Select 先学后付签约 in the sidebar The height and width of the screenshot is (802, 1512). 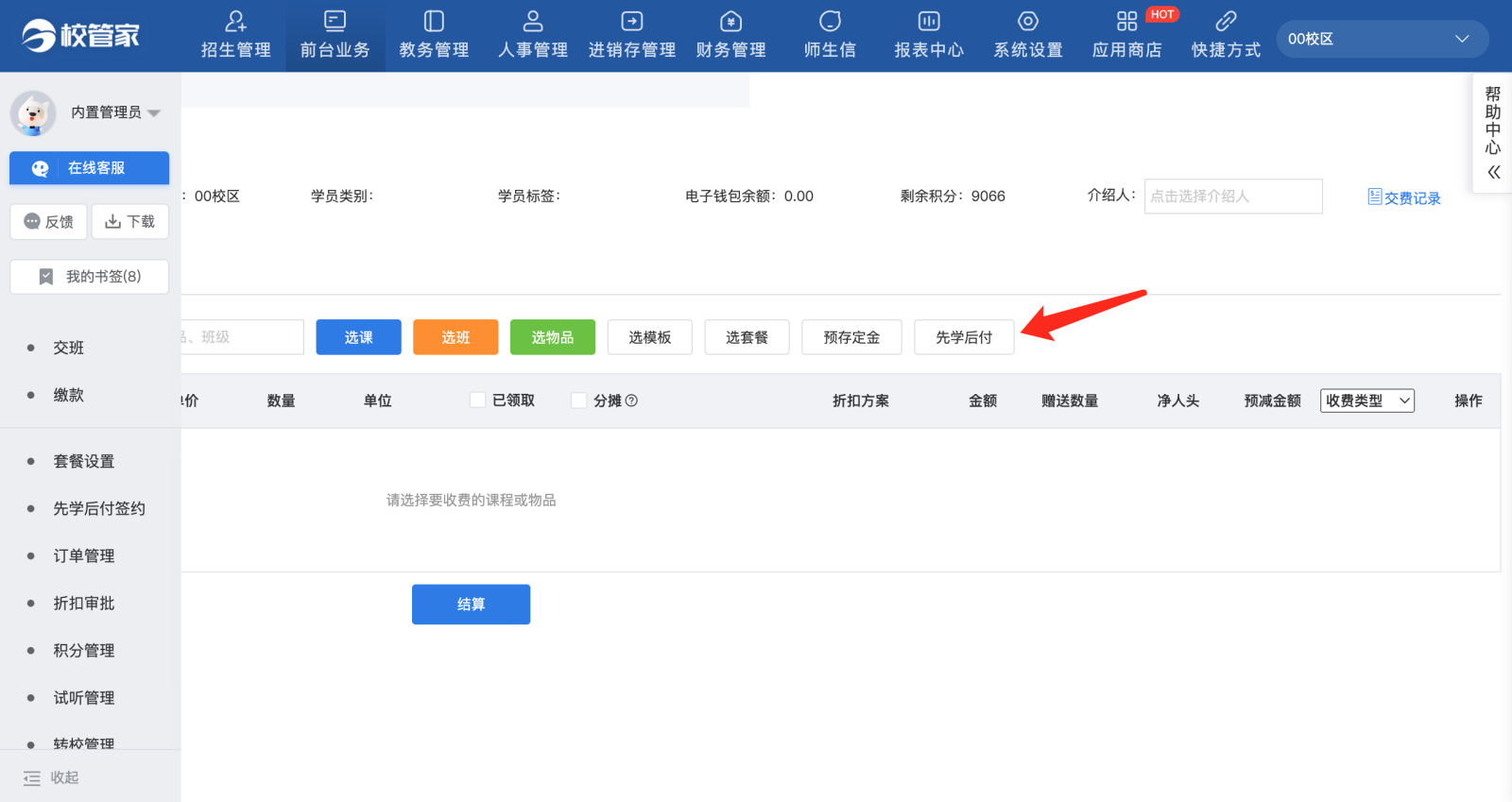coord(99,508)
